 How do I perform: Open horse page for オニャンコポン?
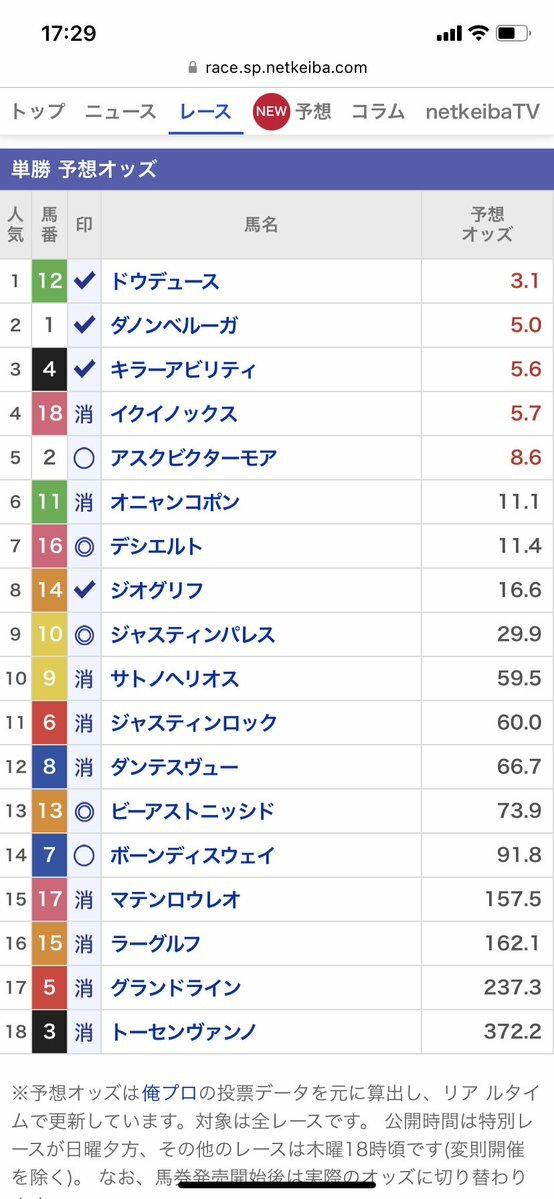coord(175,502)
